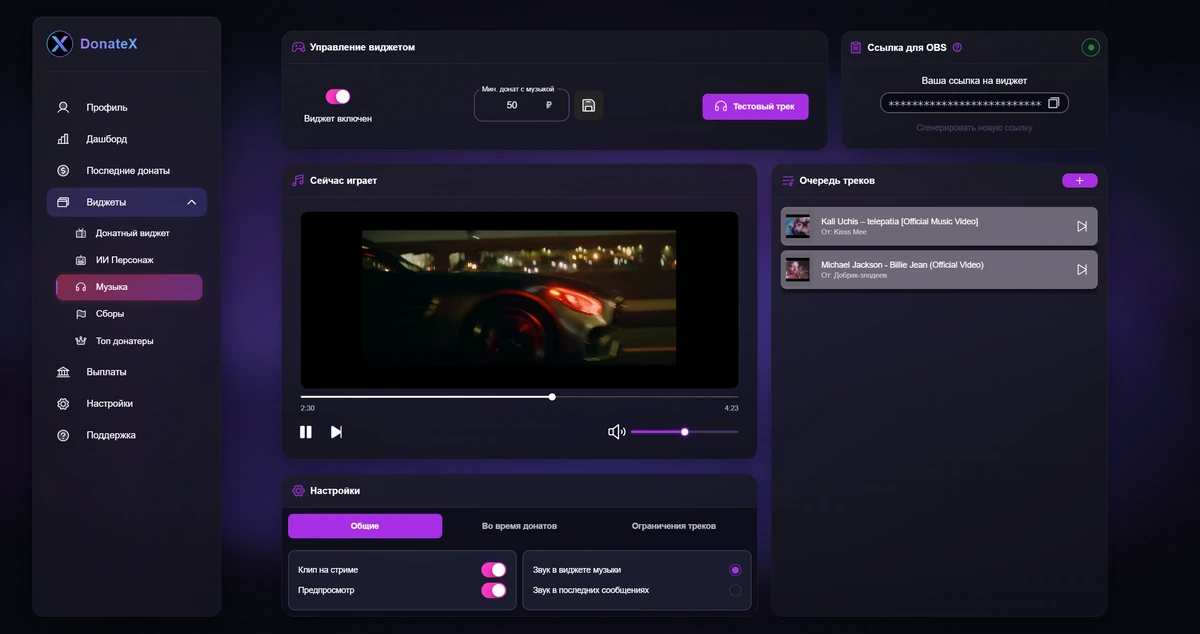Click the Billie Jean track thumbnail
This screenshot has width=1200, height=634.
[x=798, y=270]
